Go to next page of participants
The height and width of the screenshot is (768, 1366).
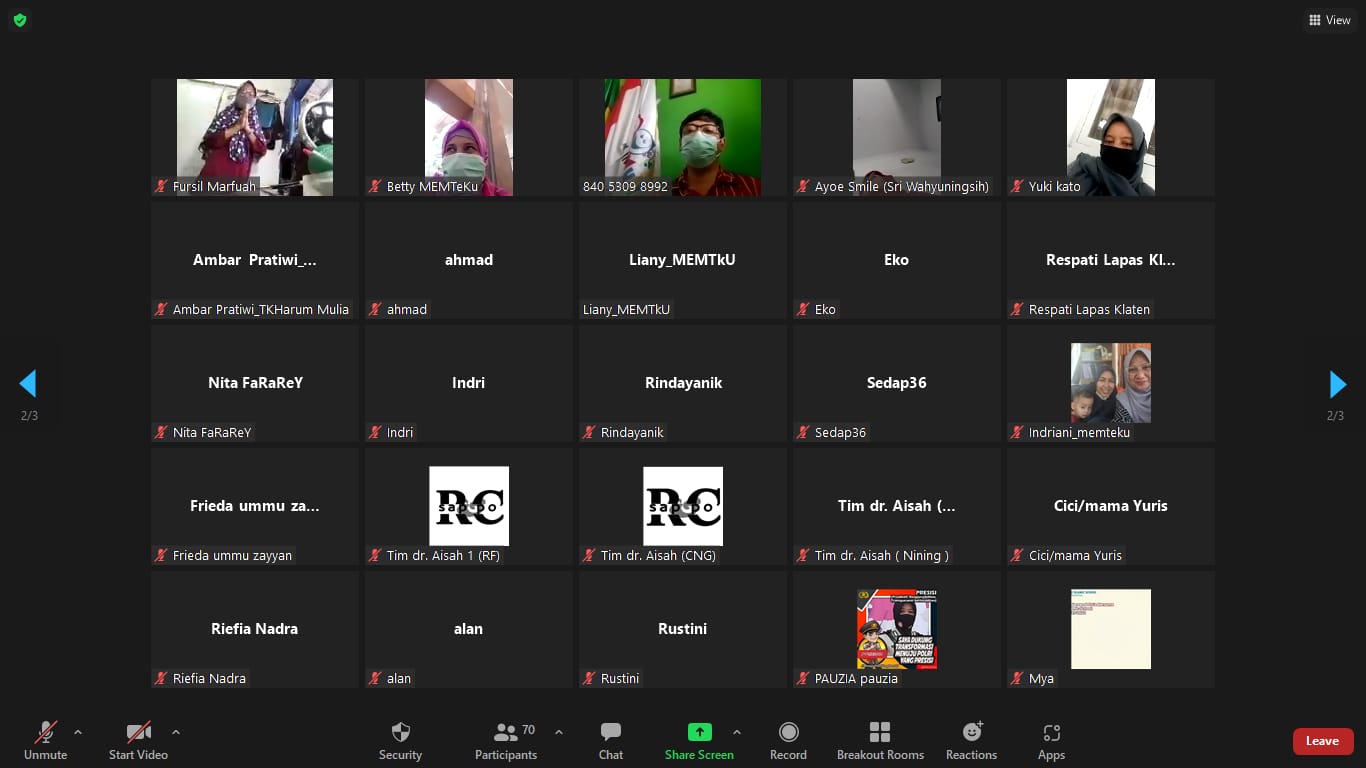(x=1337, y=384)
